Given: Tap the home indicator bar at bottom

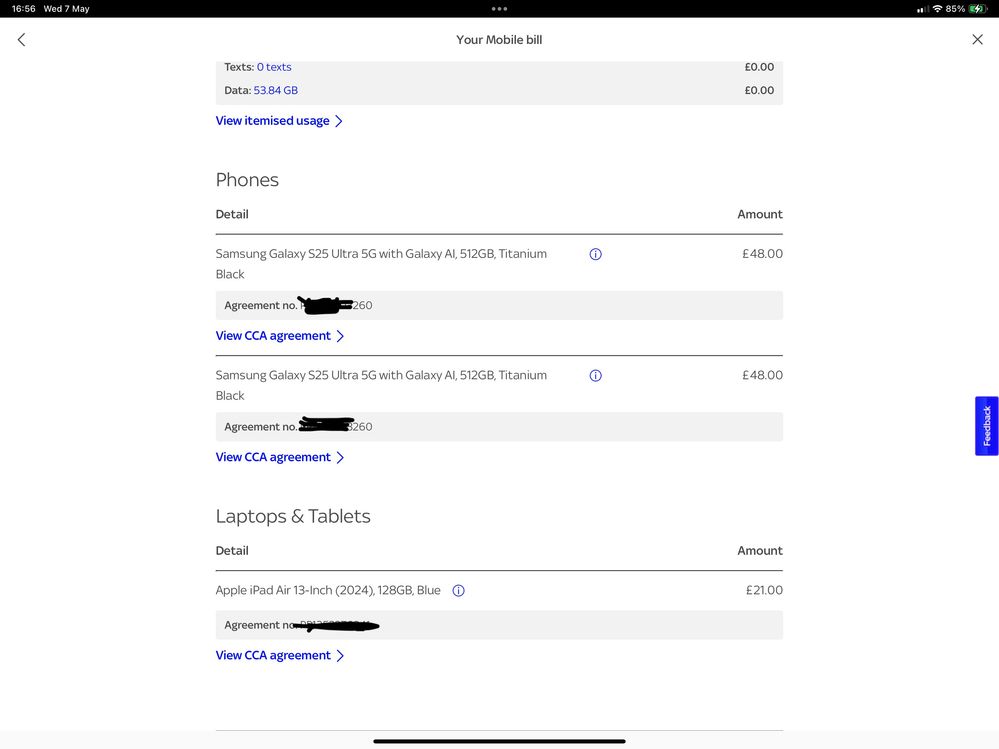Looking at the screenshot, I should click(499, 741).
